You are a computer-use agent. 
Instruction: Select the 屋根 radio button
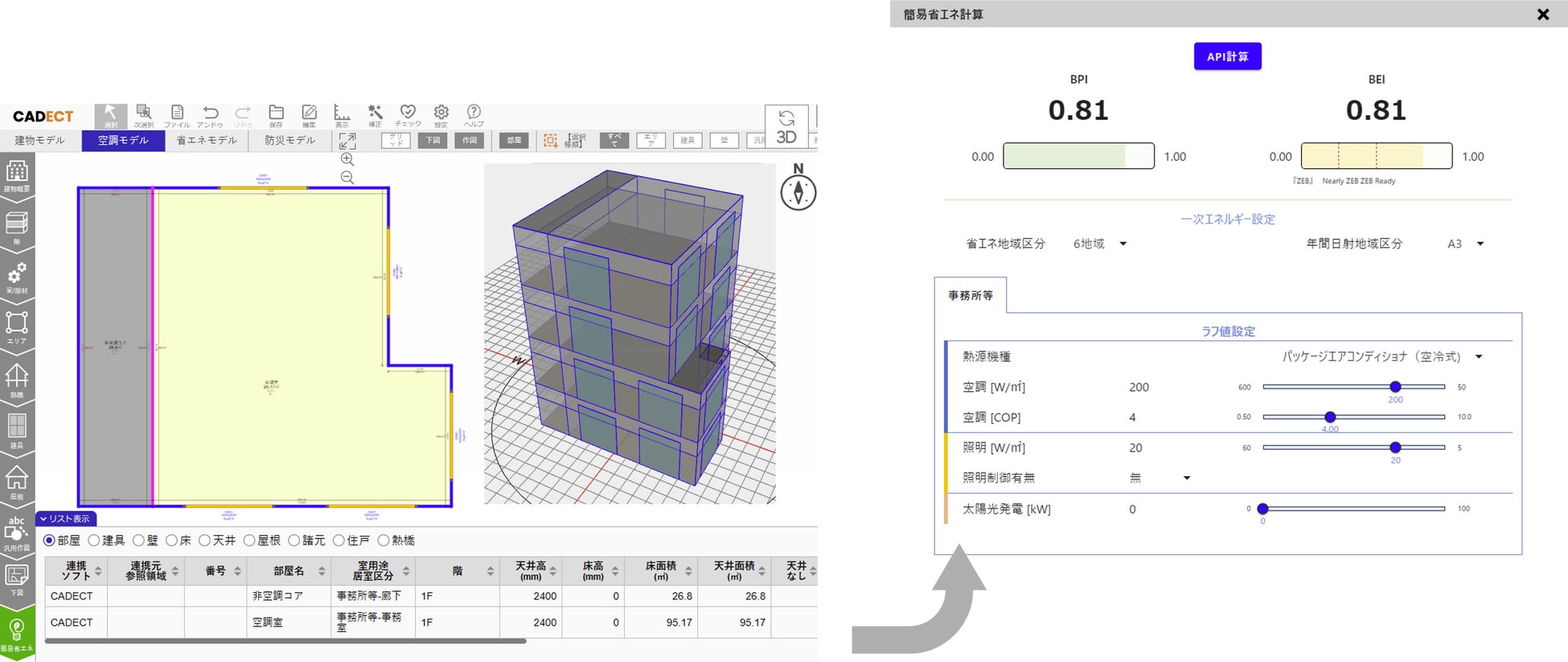pyautogui.click(x=249, y=541)
